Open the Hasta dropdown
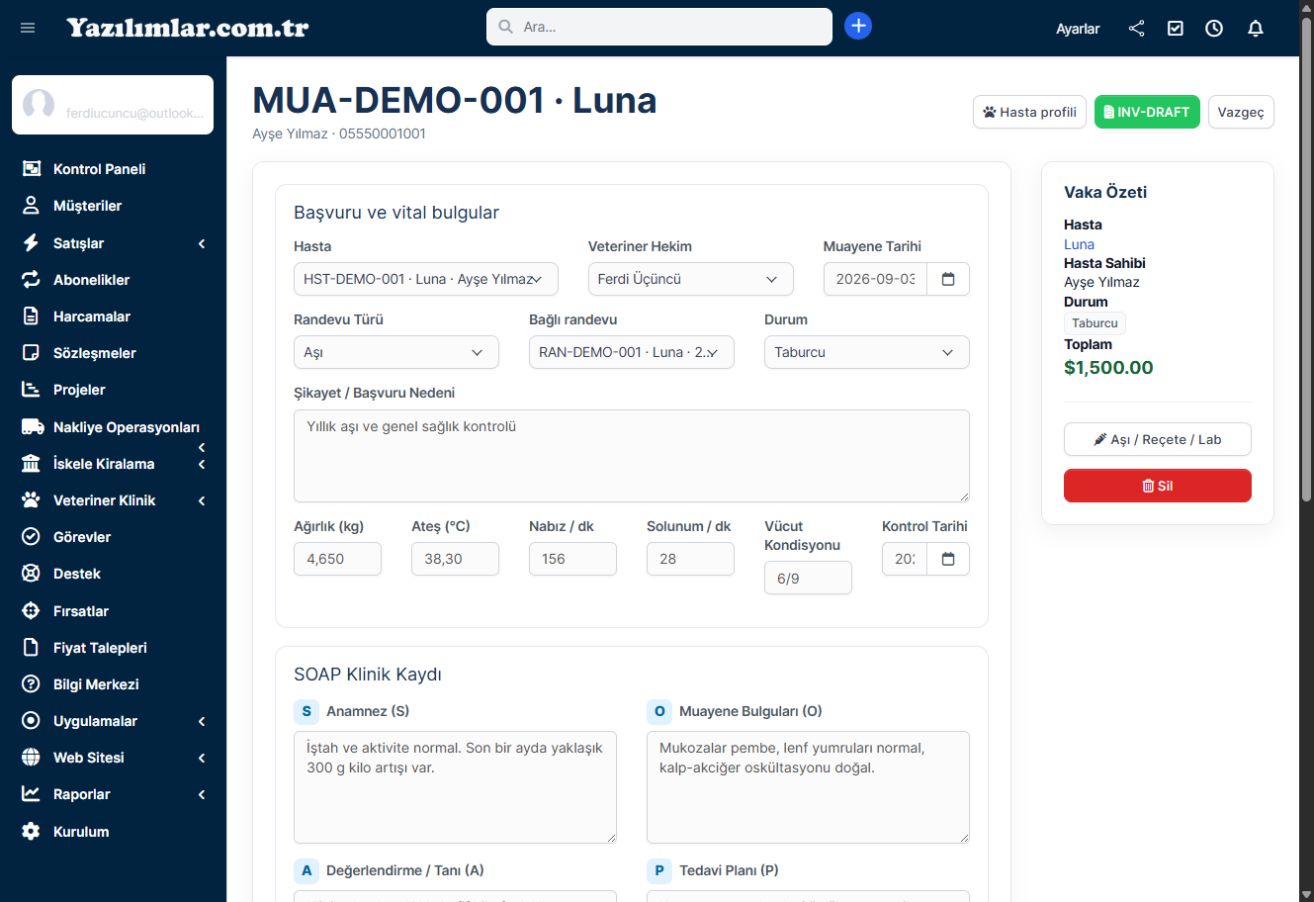The height and width of the screenshot is (902, 1314). tap(426, 279)
